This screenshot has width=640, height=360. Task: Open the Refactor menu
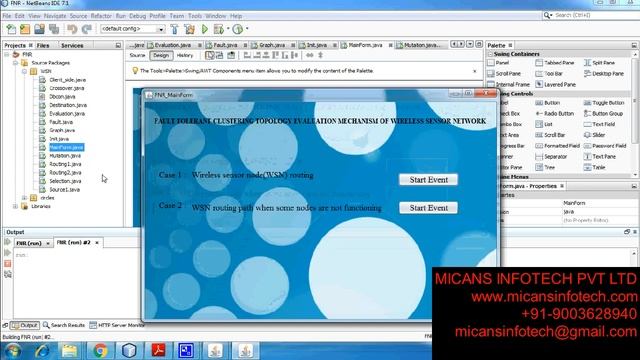coord(101,16)
